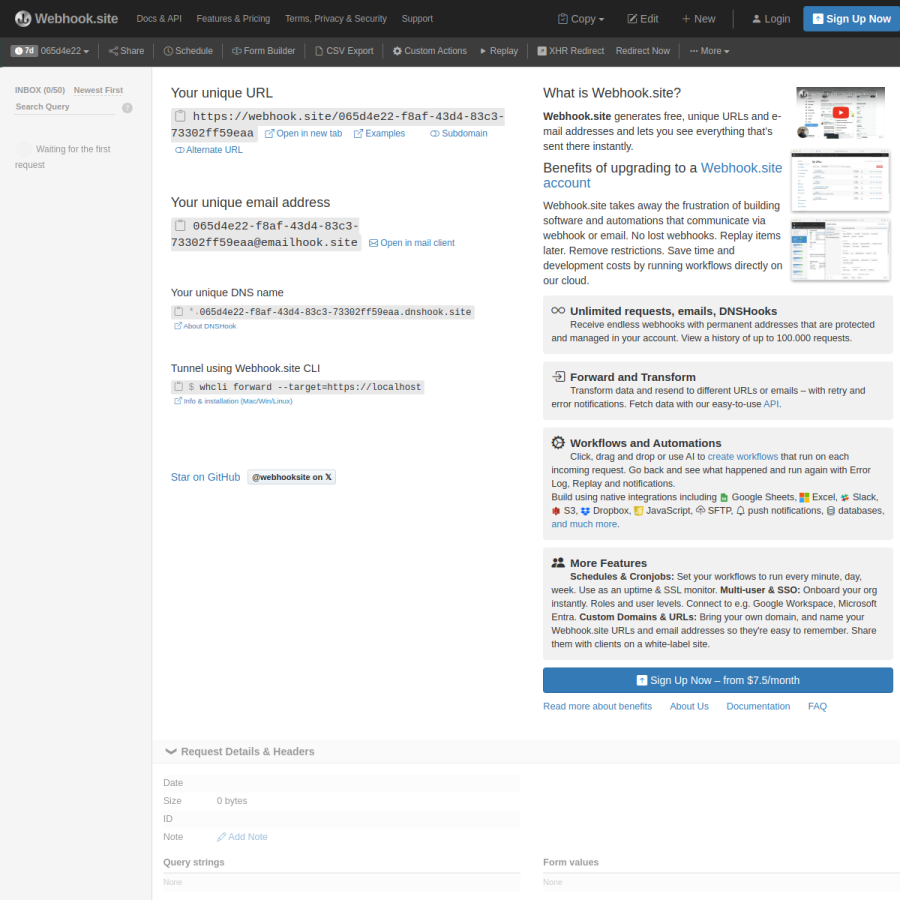
Task: Click Read more about benefits
Action: tap(598, 707)
